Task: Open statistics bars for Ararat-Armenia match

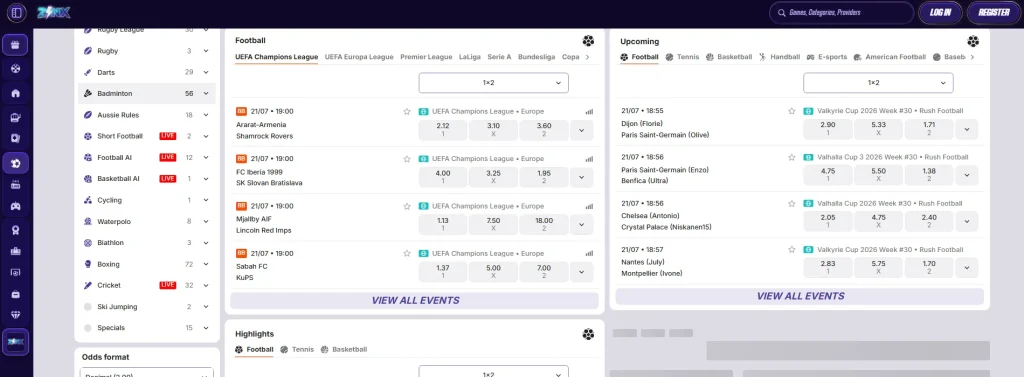Action: tap(589, 112)
